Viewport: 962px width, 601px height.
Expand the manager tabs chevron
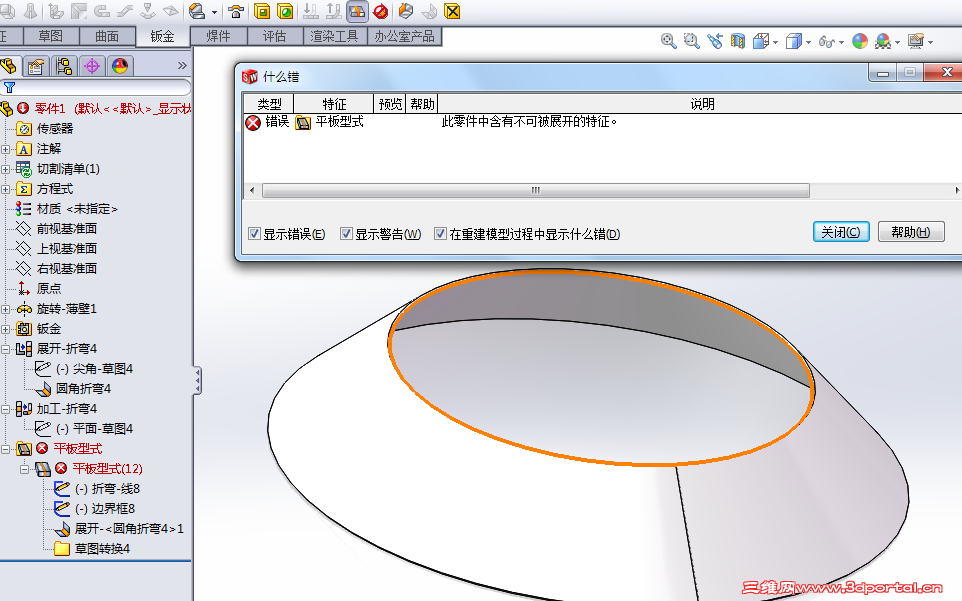[x=182, y=66]
